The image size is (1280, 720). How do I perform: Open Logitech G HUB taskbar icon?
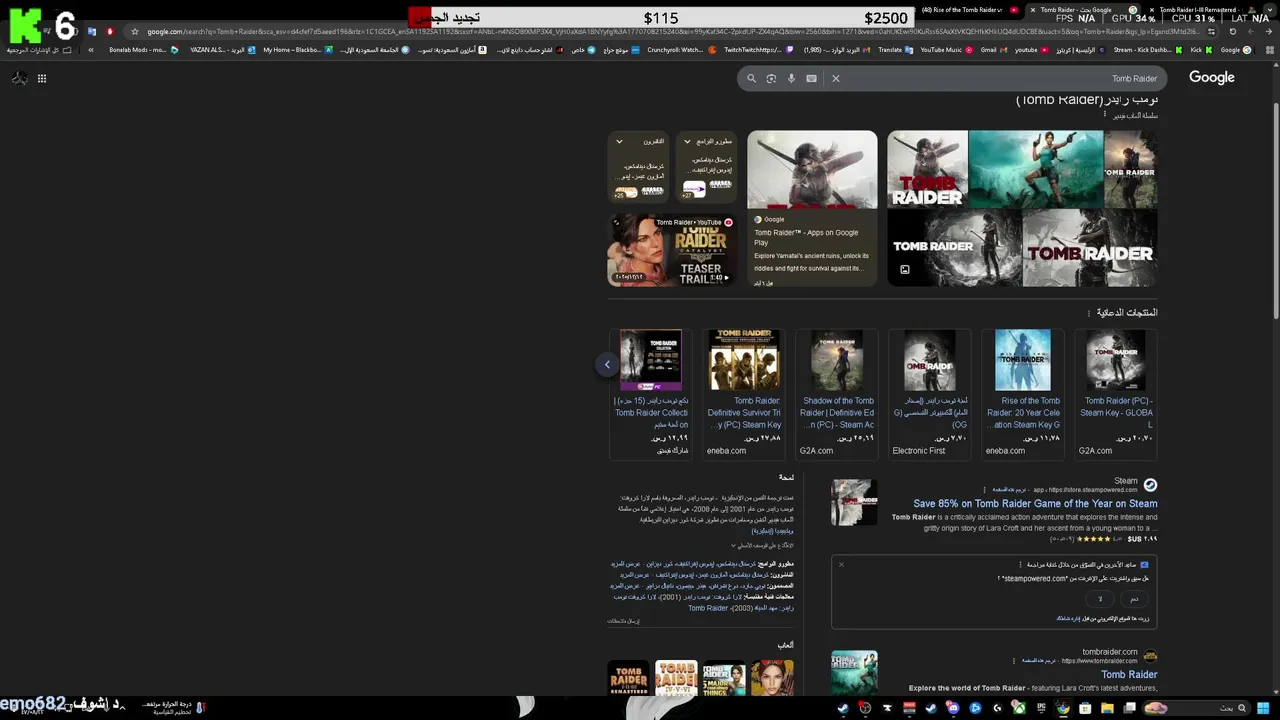[x=997, y=708]
